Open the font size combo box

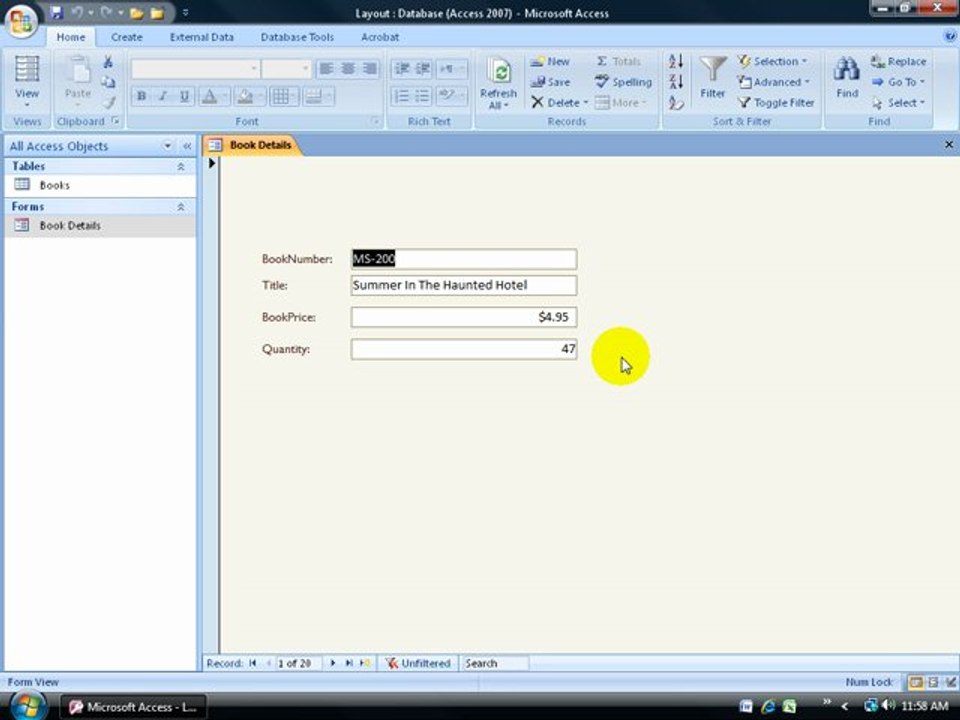click(286, 68)
